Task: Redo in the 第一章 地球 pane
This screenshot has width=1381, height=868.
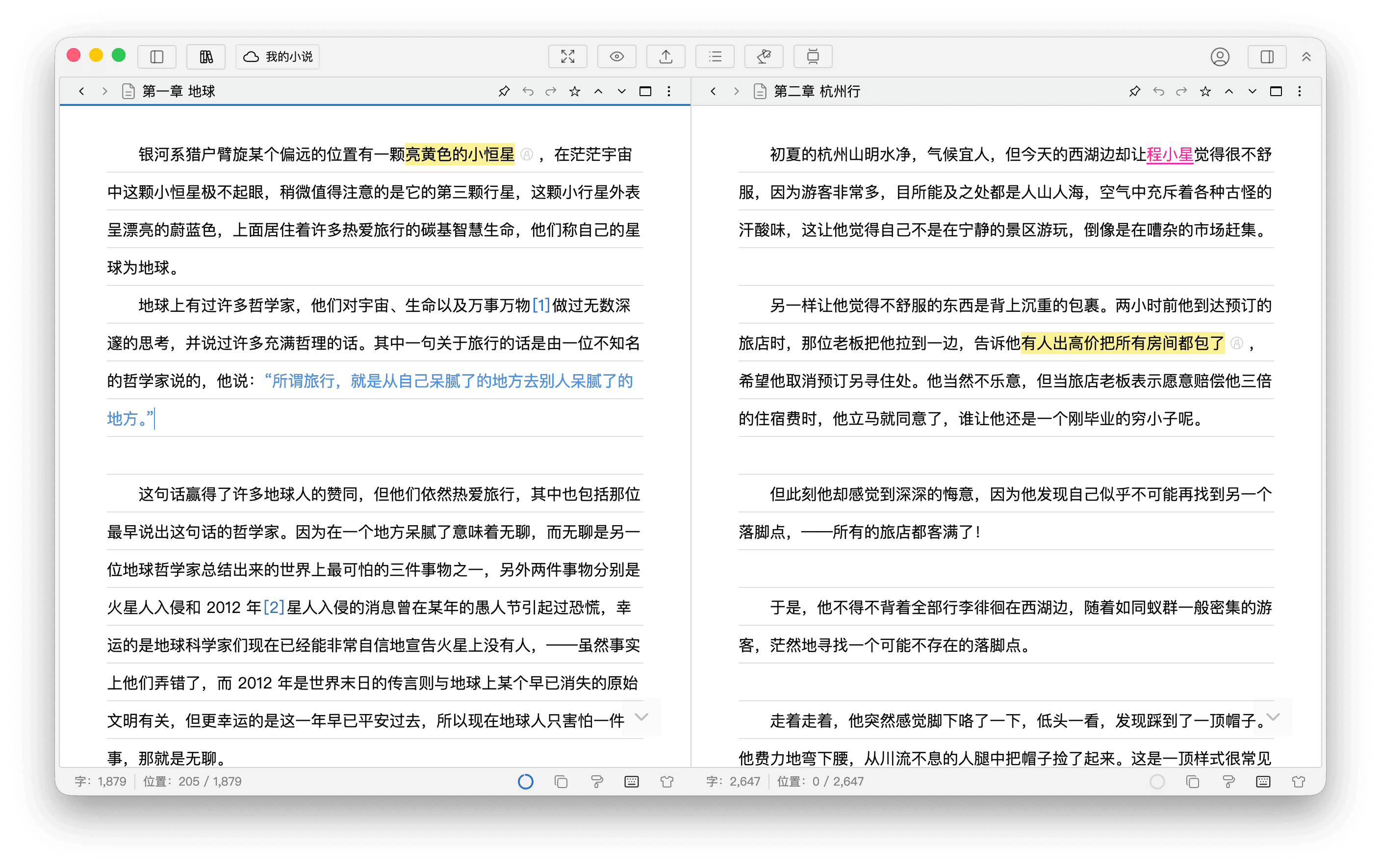Action: pyautogui.click(x=551, y=91)
